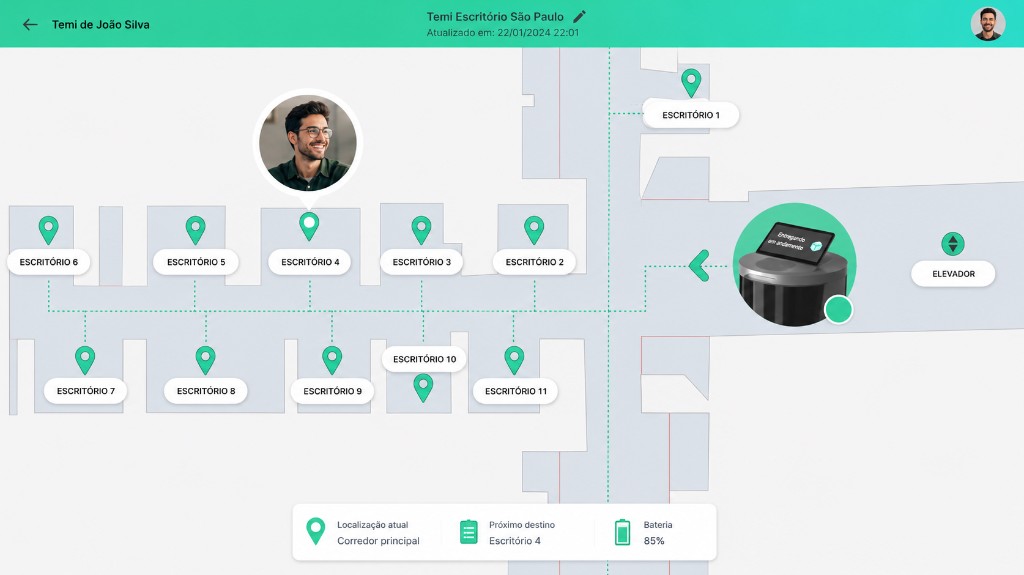
Task: Click the back arrow icon
Action: coord(30,25)
